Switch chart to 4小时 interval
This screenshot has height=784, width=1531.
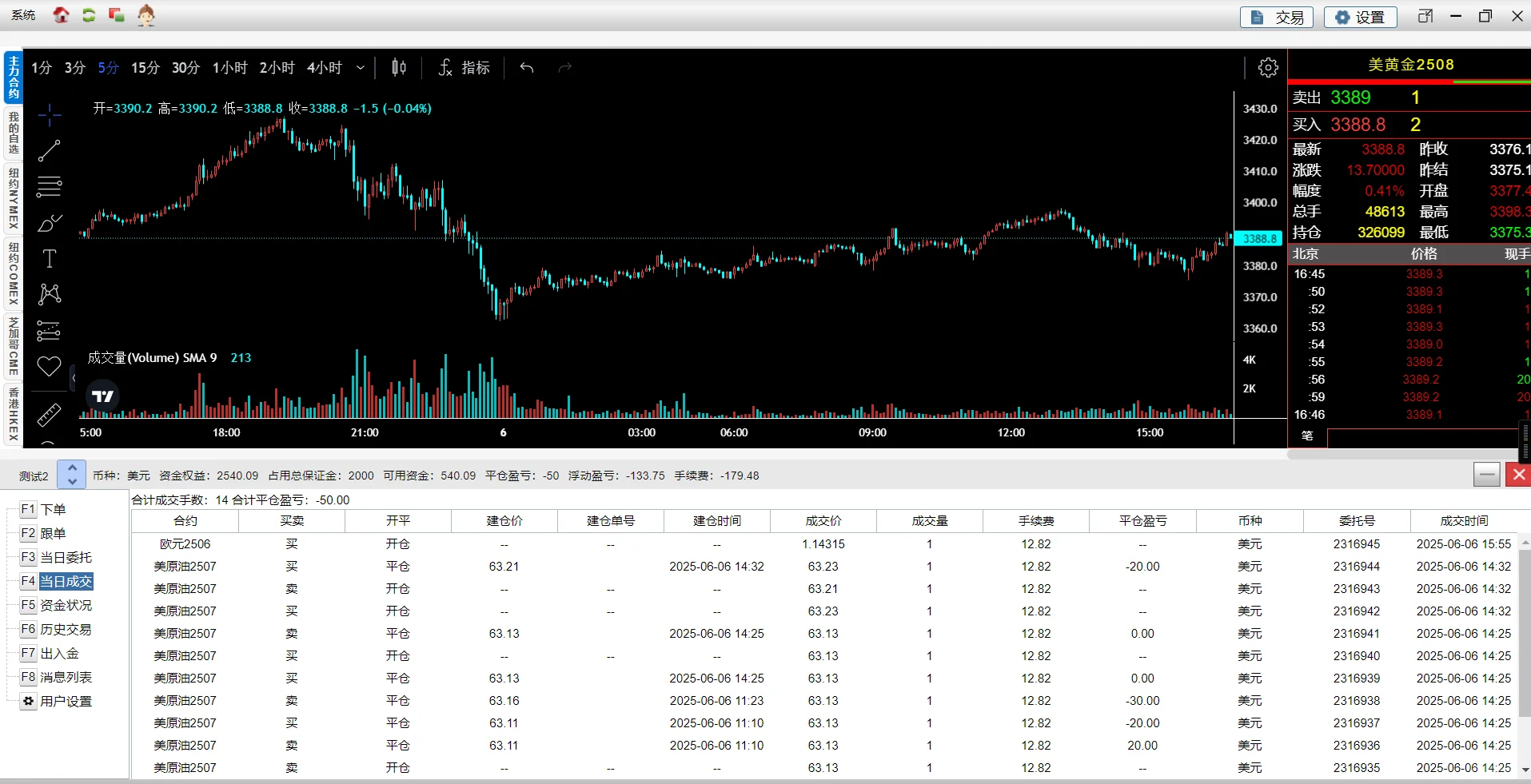325,68
